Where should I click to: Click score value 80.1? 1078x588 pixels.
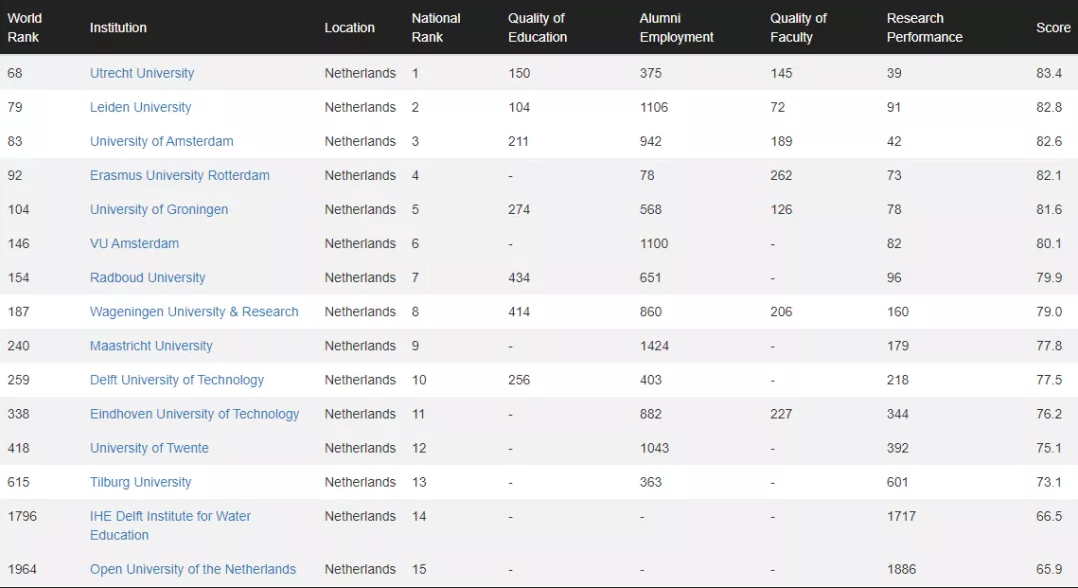tap(1049, 243)
